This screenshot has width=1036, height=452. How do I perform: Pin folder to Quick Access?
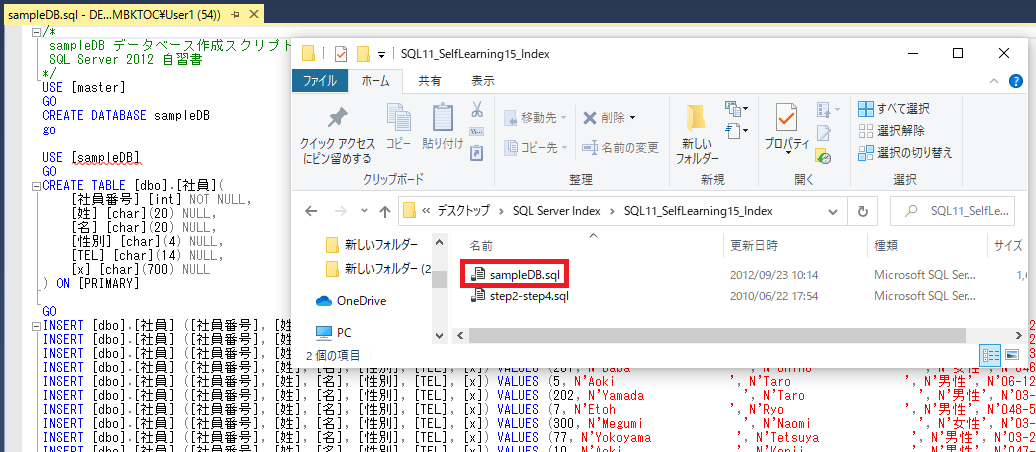click(338, 134)
